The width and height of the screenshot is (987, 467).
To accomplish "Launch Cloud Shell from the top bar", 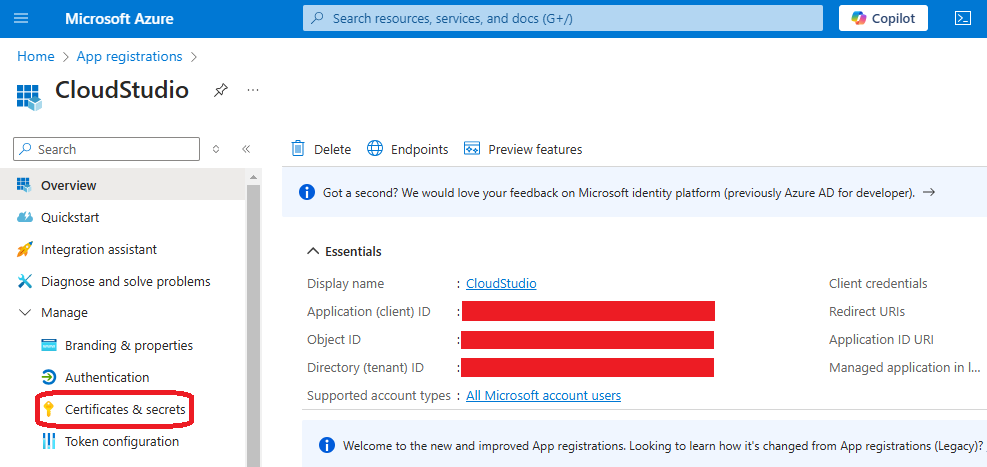I will point(964,18).
